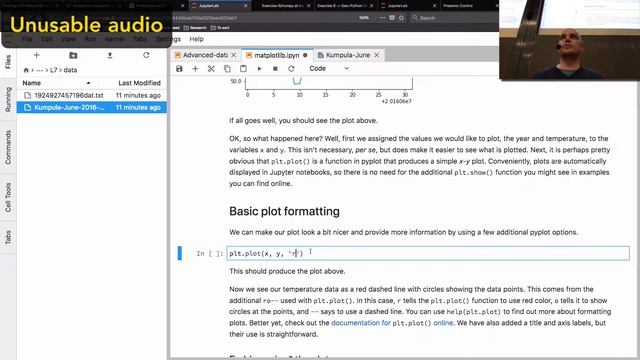Open the Files sidebar tab
The image size is (640, 360).
click(8, 62)
